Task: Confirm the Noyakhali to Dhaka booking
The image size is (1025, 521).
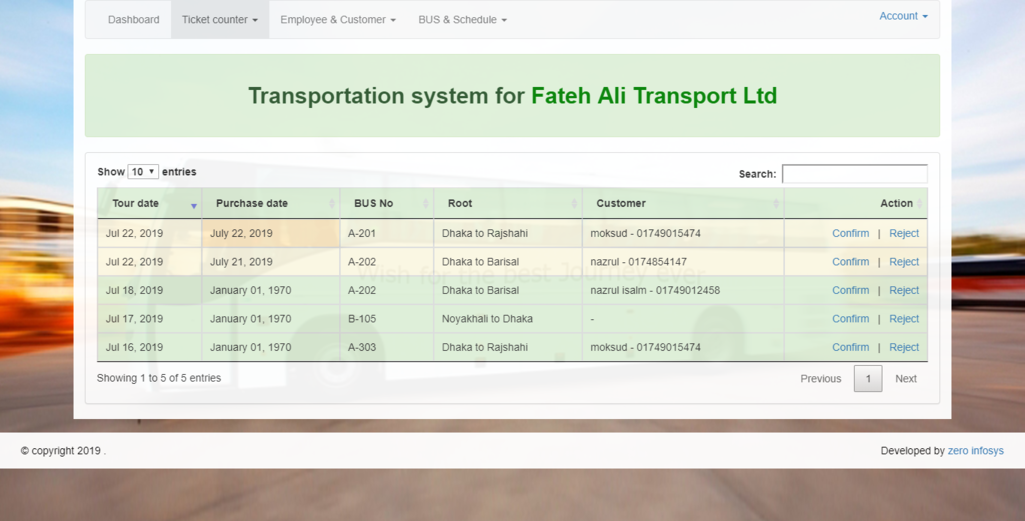Action: 850,319
